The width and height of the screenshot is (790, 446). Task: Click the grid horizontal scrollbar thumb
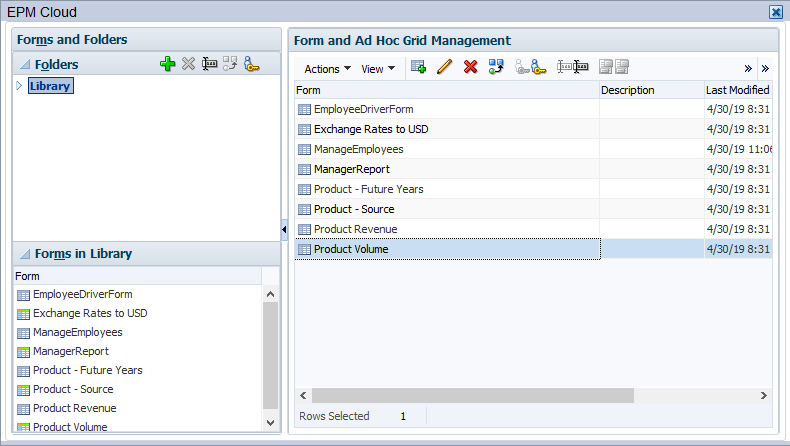[x=473, y=396]
